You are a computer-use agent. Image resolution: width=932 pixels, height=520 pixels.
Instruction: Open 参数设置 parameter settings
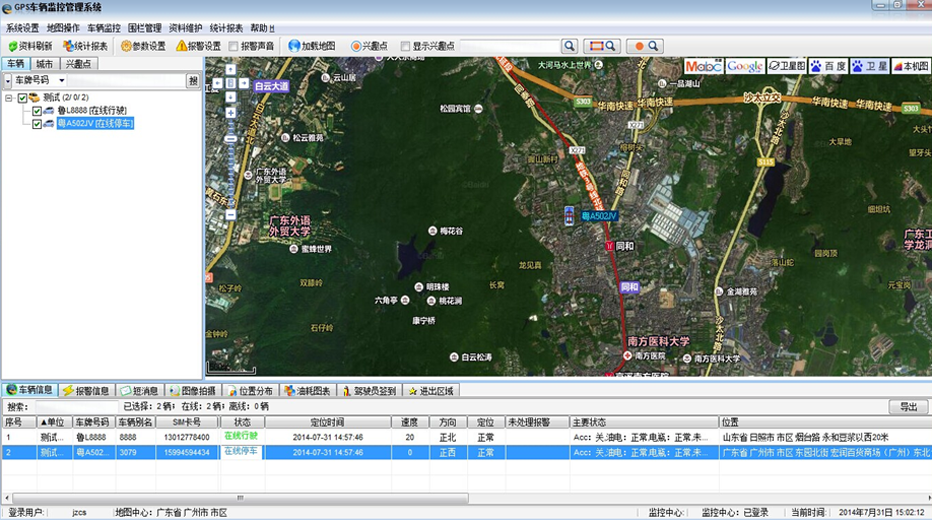coord(143,46)
